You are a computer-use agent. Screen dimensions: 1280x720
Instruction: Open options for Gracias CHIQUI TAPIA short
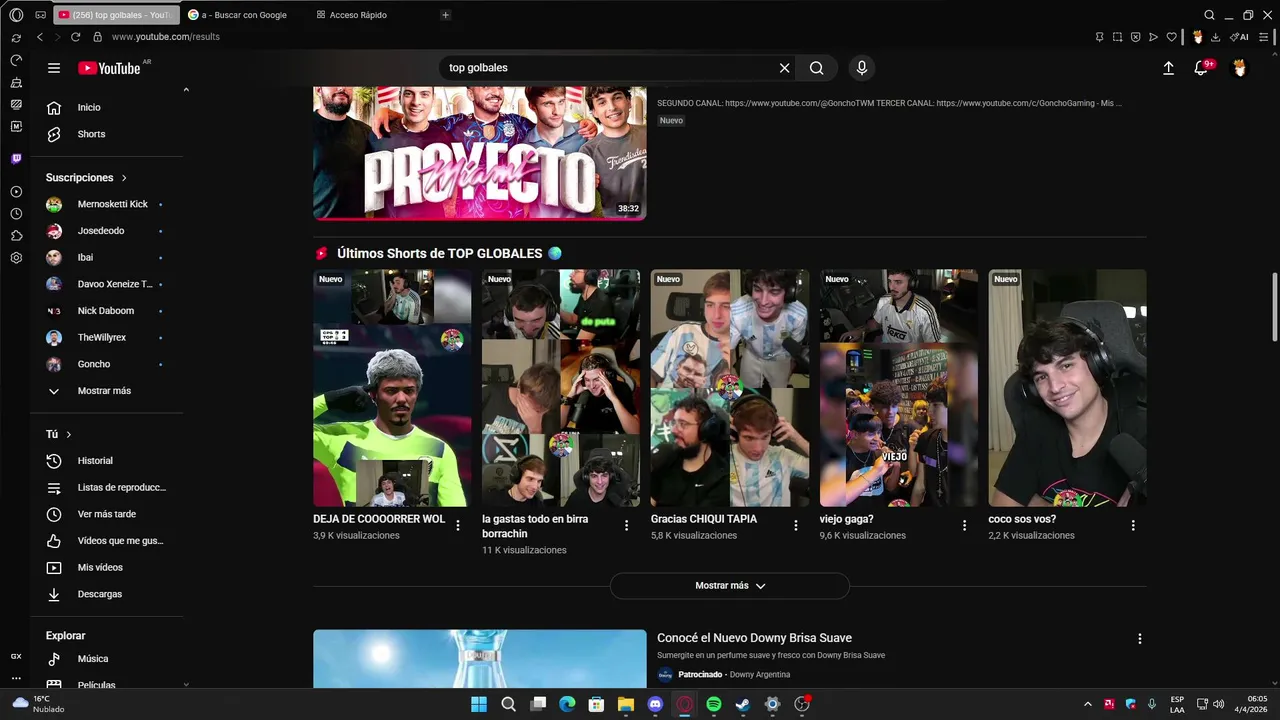[796, 525]
